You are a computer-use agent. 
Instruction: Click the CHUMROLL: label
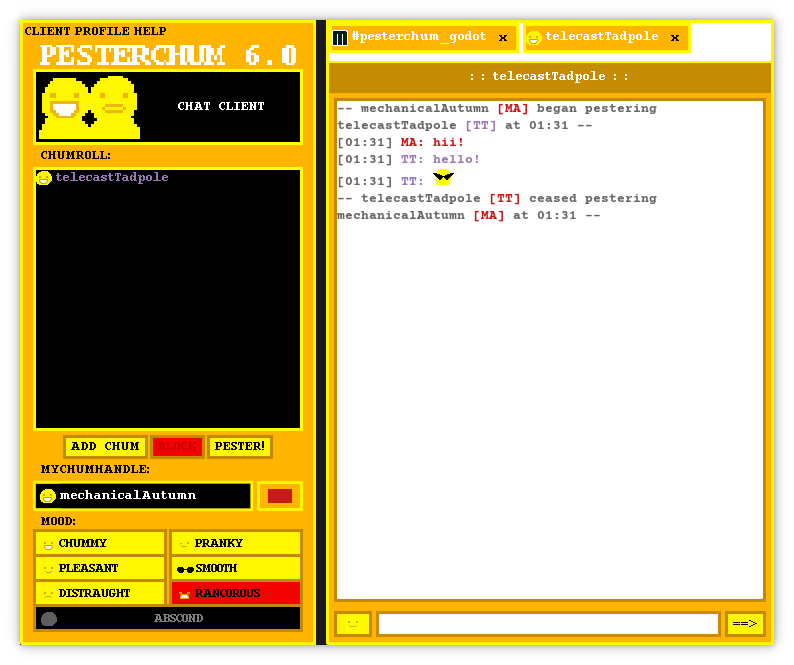pos(75,155)
